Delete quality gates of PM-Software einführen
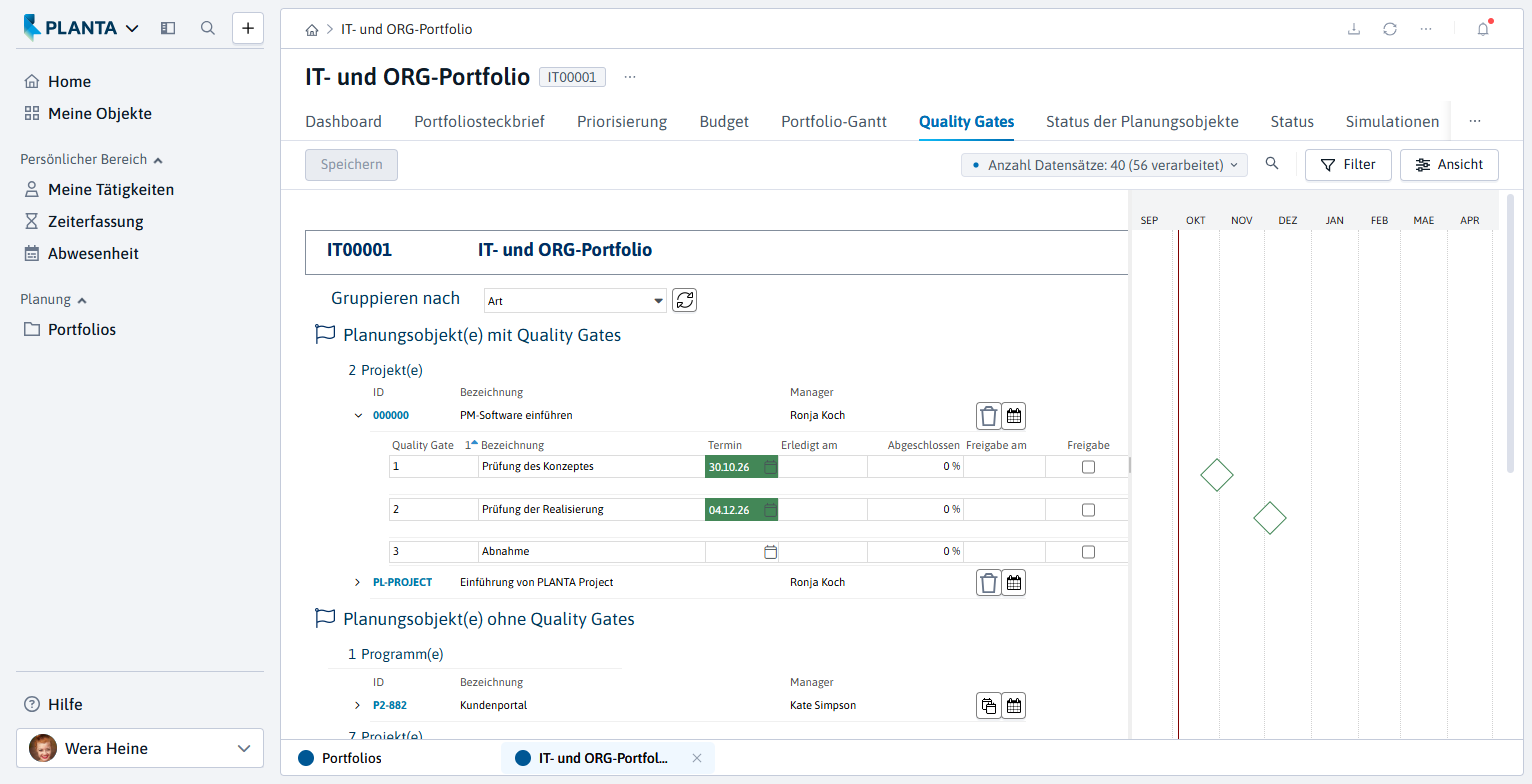This screenshot has width=1532, height=784. click(x=988, y=415)
